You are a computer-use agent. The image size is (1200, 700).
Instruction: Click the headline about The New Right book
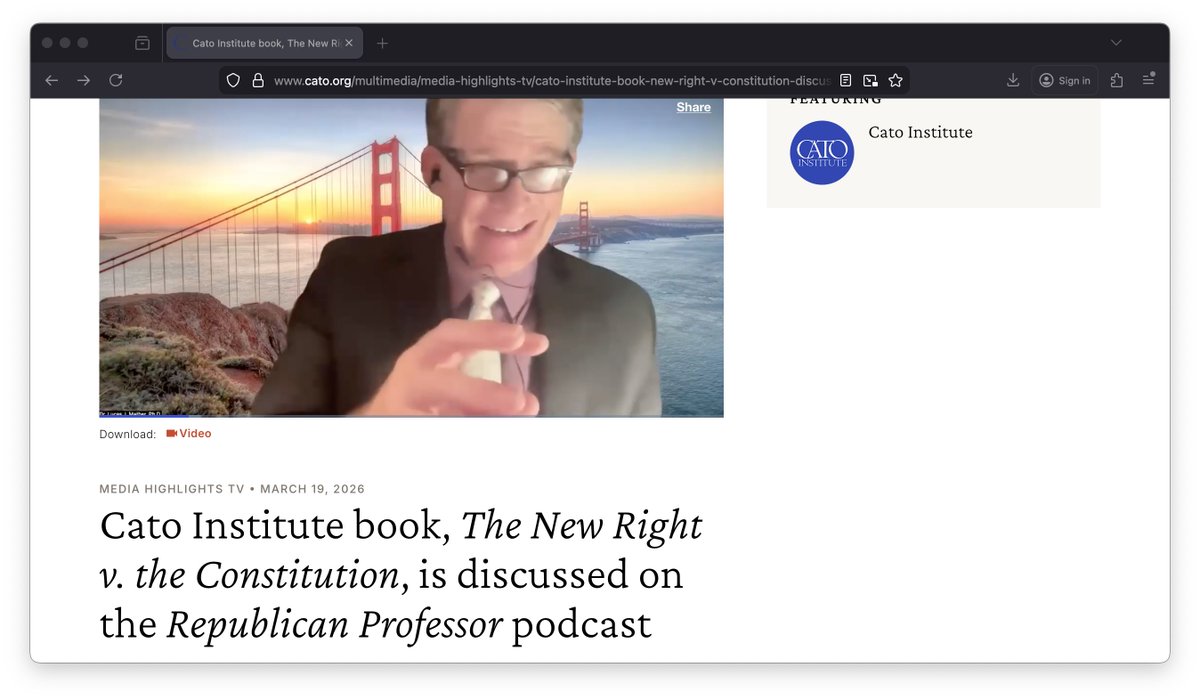(x=401, y=575)
